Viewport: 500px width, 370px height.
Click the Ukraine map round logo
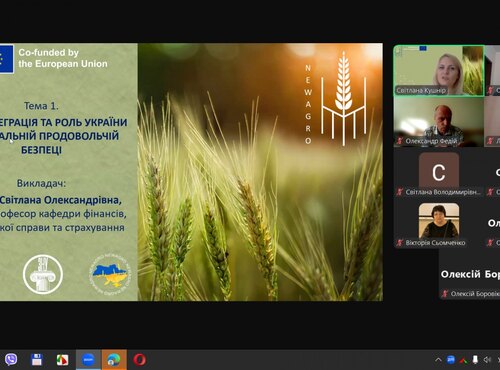tap(110, 274)
